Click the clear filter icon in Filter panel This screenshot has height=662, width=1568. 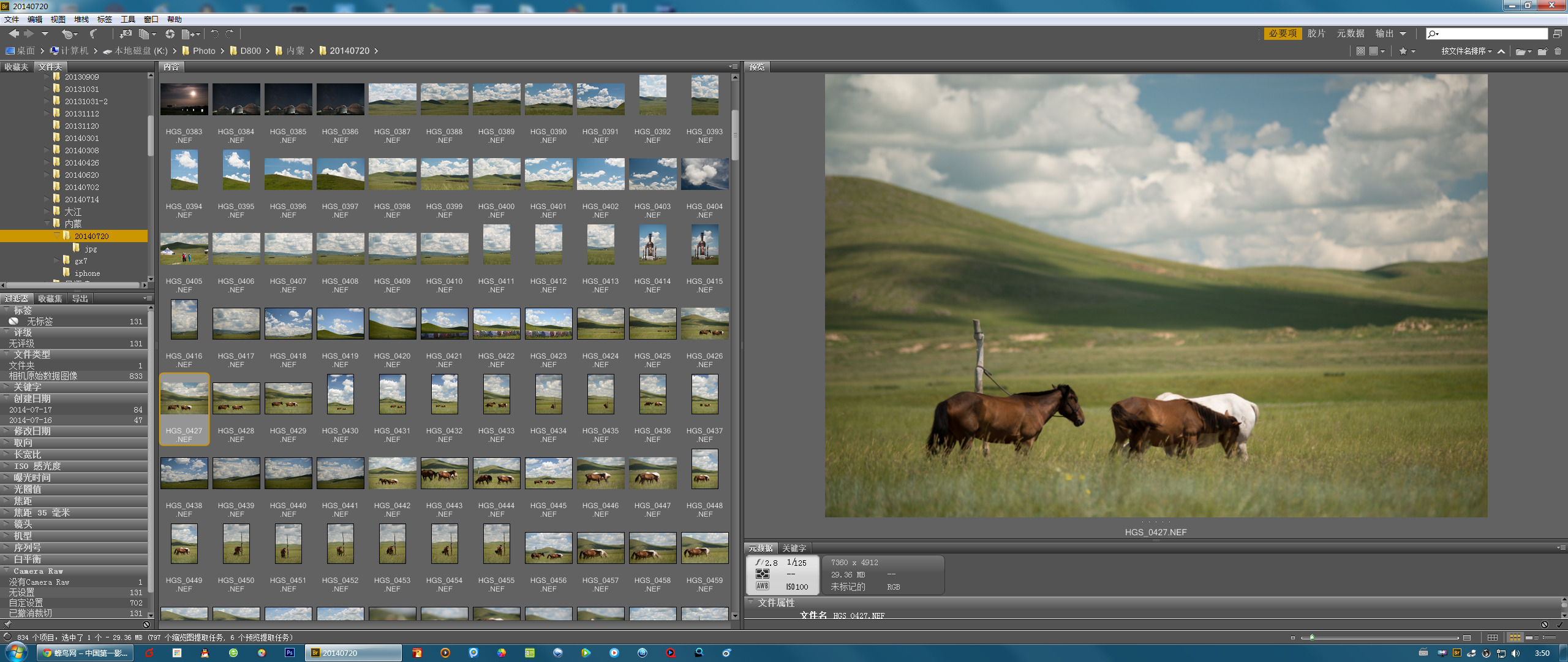146,625
